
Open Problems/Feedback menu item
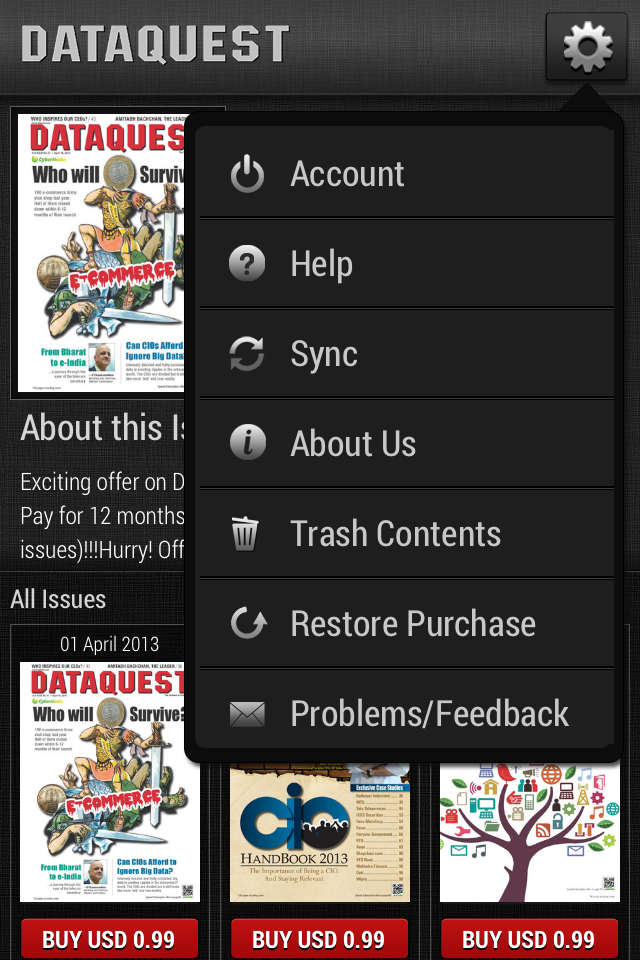tap(407, 711)
